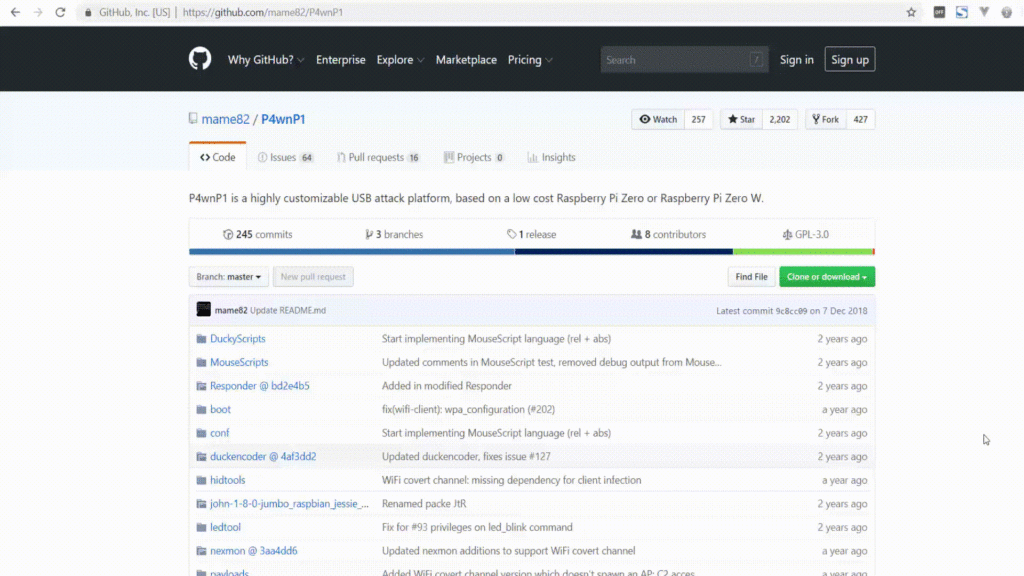This screenshot has height=576, width=1024.
Task: Expand the Why GitHub? menu
Action: click(266, 60)
